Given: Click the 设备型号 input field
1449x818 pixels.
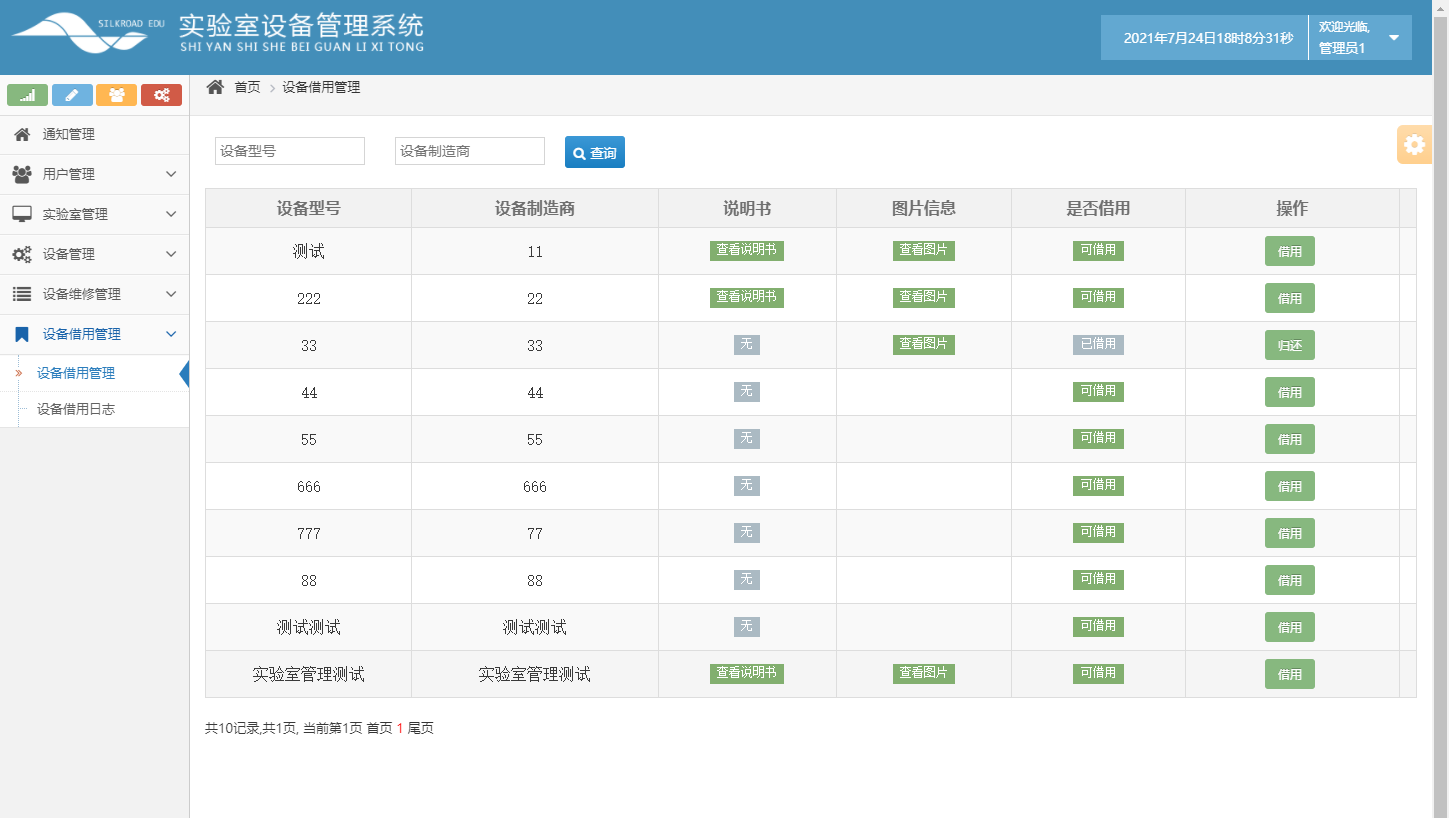Looking at the screenshot, I should tap(289, 151).
